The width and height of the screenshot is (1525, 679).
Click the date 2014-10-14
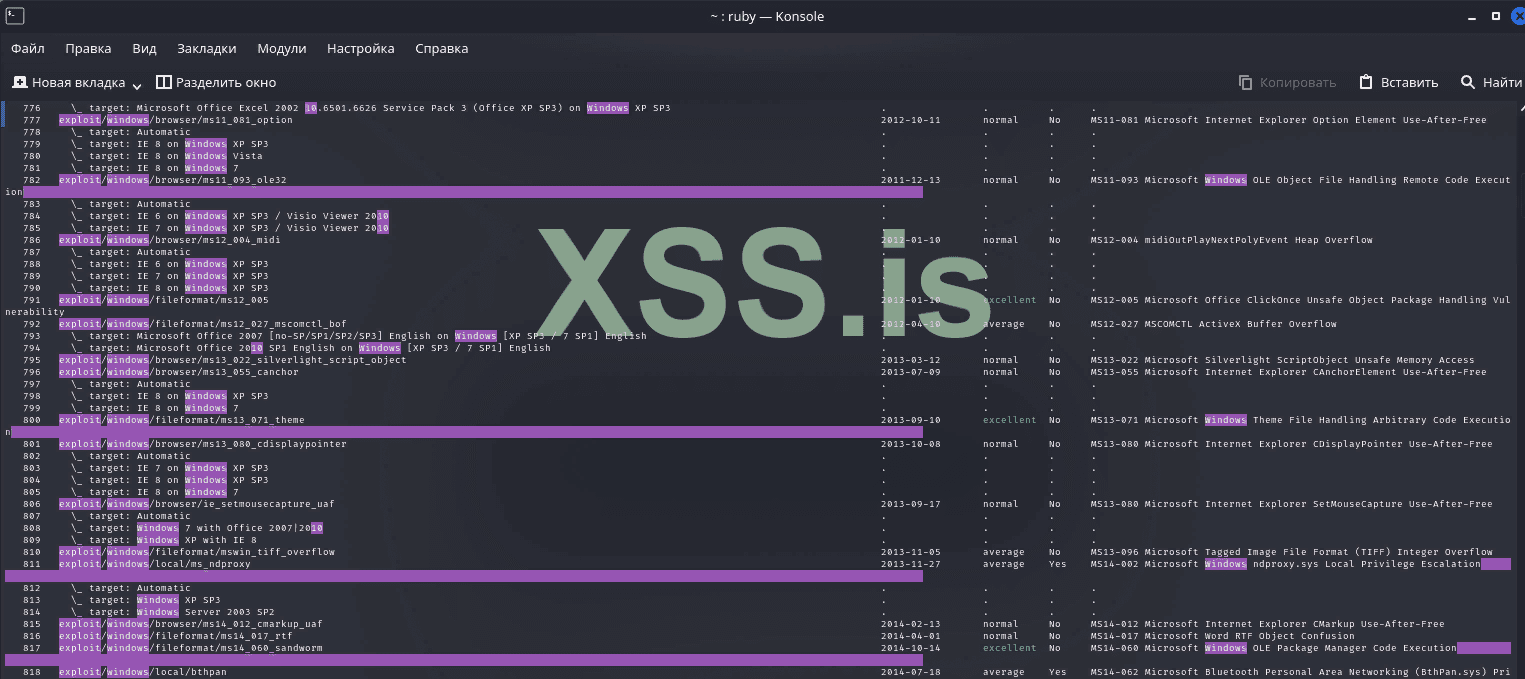click(x=911, y=648)
